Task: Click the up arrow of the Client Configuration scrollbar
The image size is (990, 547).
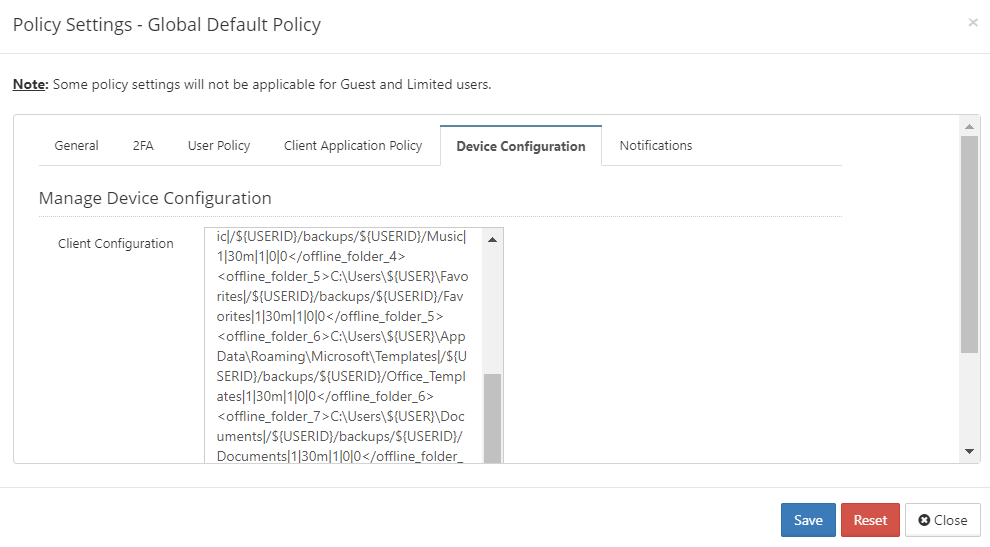Action: point(492,239)
